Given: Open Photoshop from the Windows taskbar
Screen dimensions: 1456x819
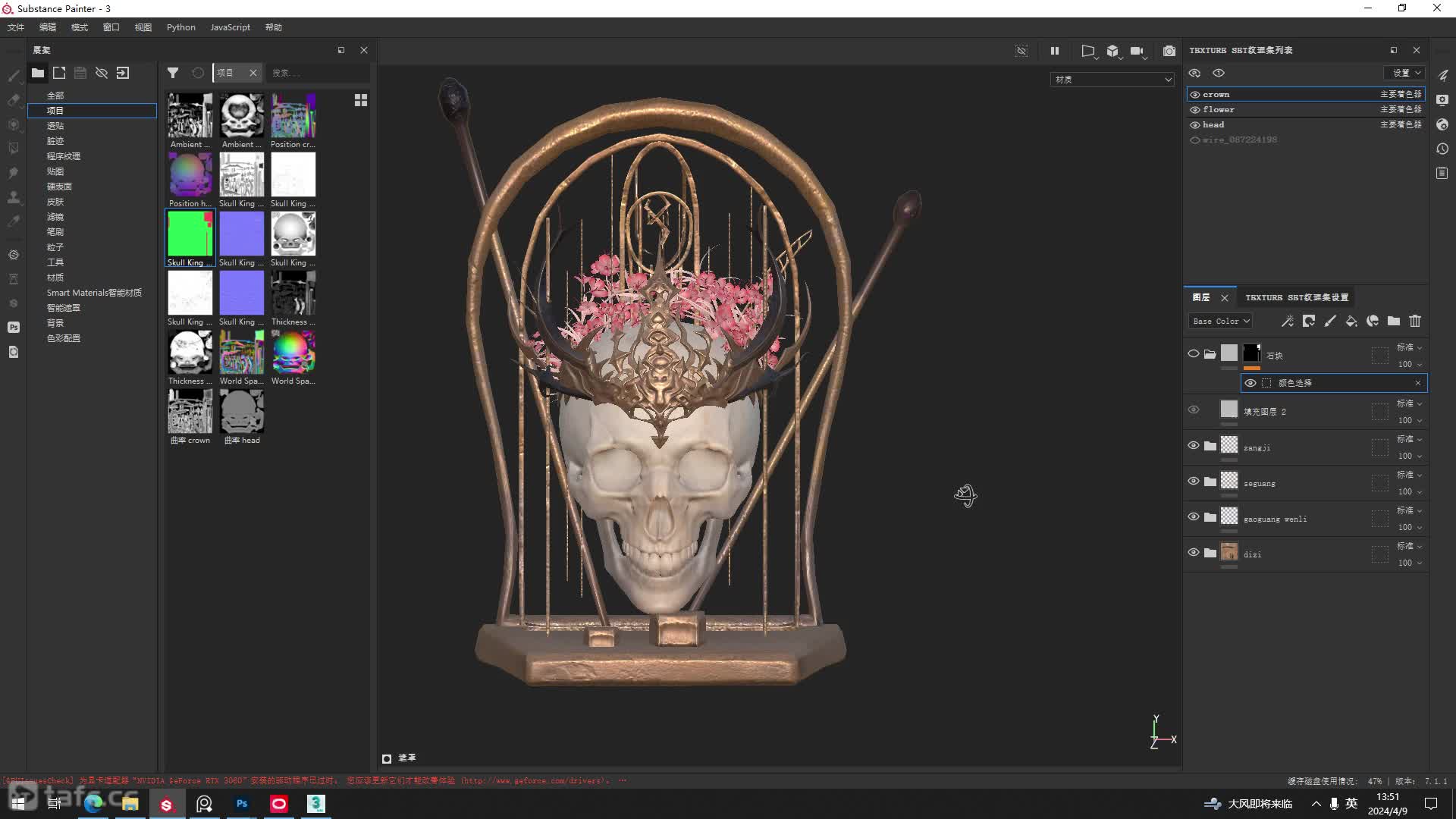Looking at the screenshot, I should [242, 804].
